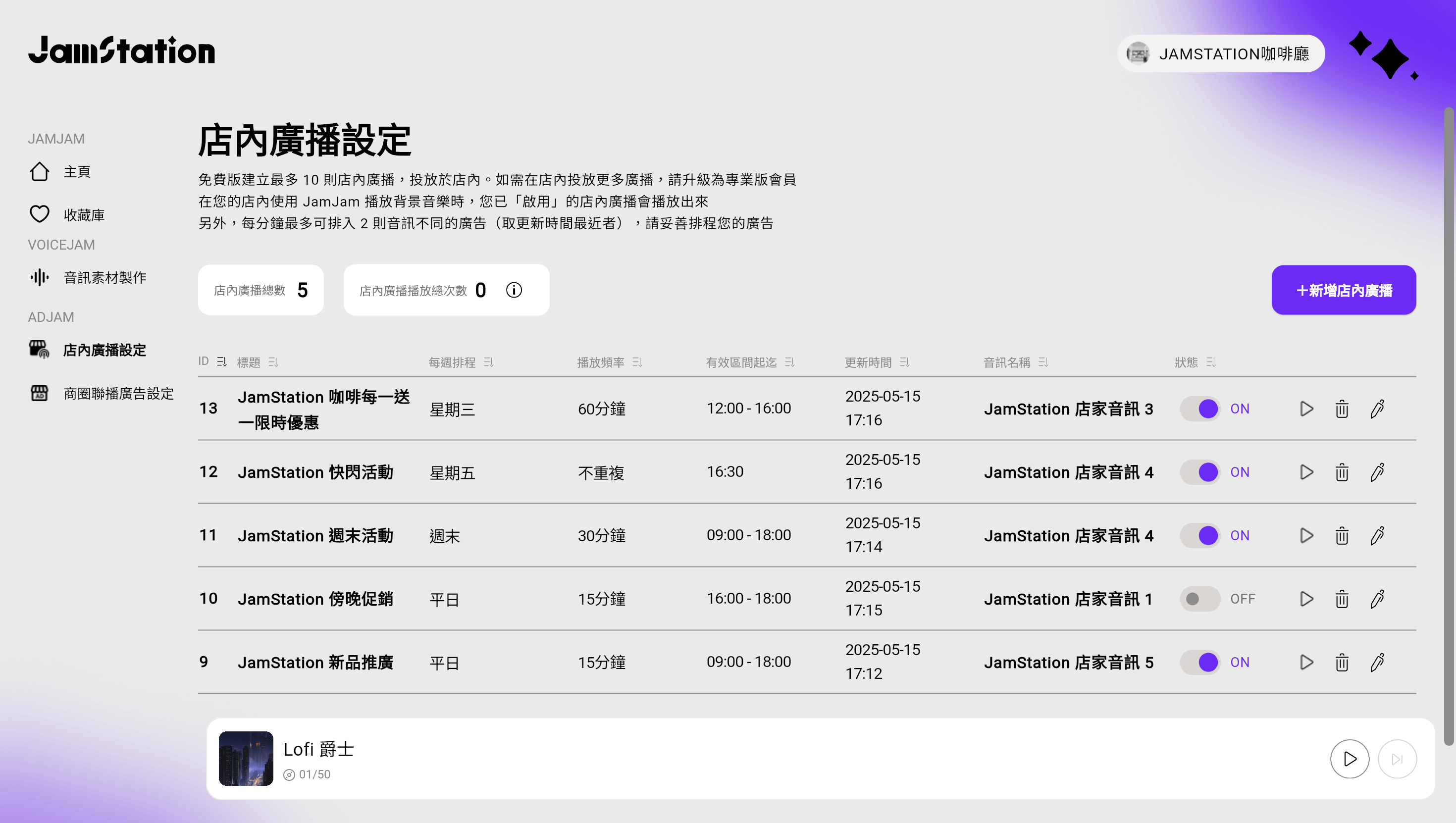Viewport: 1456px width, 823px height.
Task: Preview play the 週末活動 broadcast
Action: click(x=1306, y=535)
